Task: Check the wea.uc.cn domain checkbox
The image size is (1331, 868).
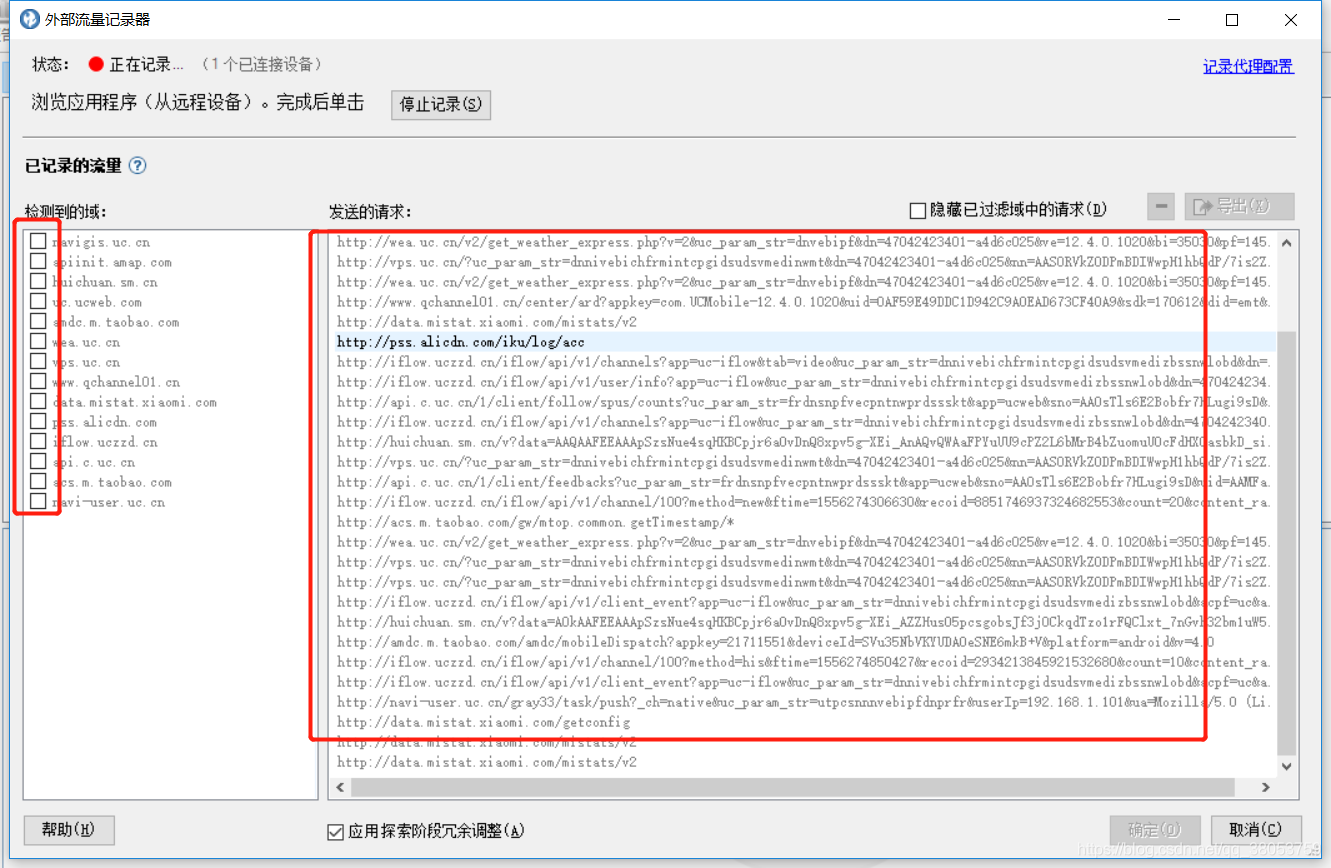Action: coord(38,342)
